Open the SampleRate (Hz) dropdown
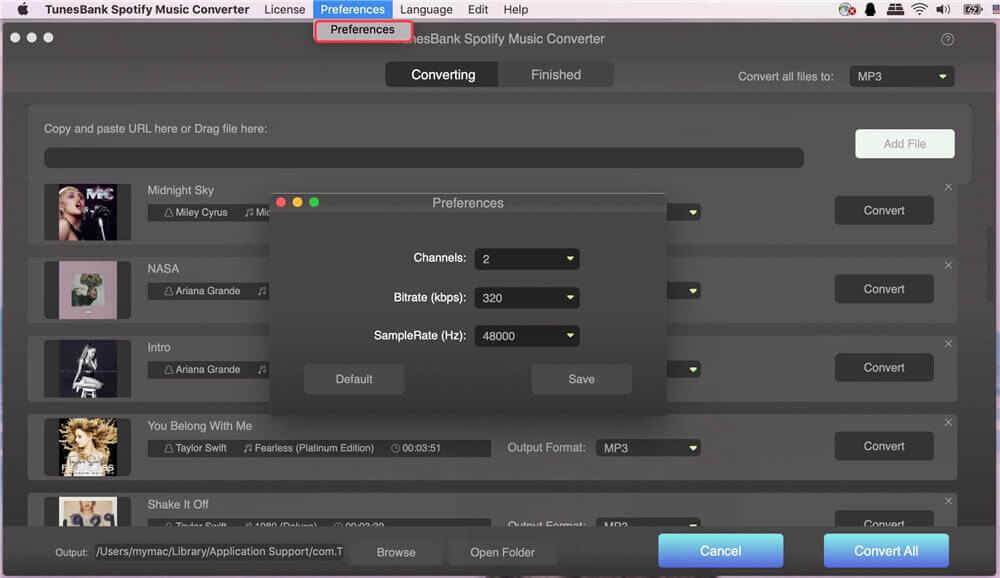This screenshot has height=578, width=1000. (527, 336)
